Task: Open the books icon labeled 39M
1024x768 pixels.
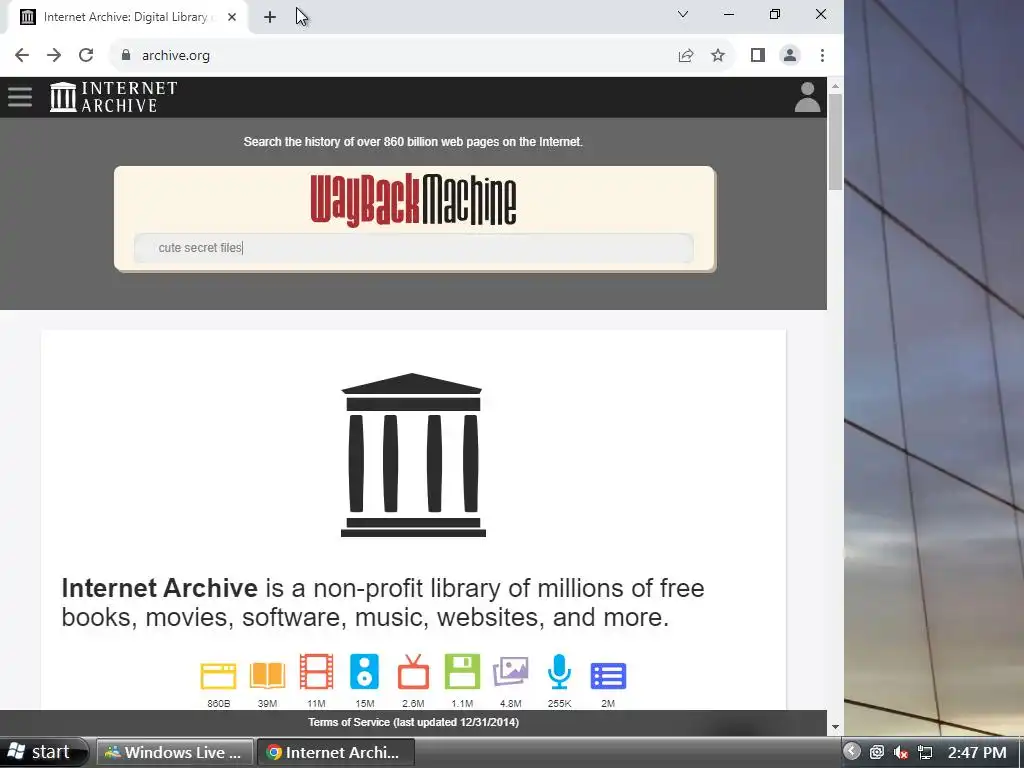Action: click(x=267, y=675)
